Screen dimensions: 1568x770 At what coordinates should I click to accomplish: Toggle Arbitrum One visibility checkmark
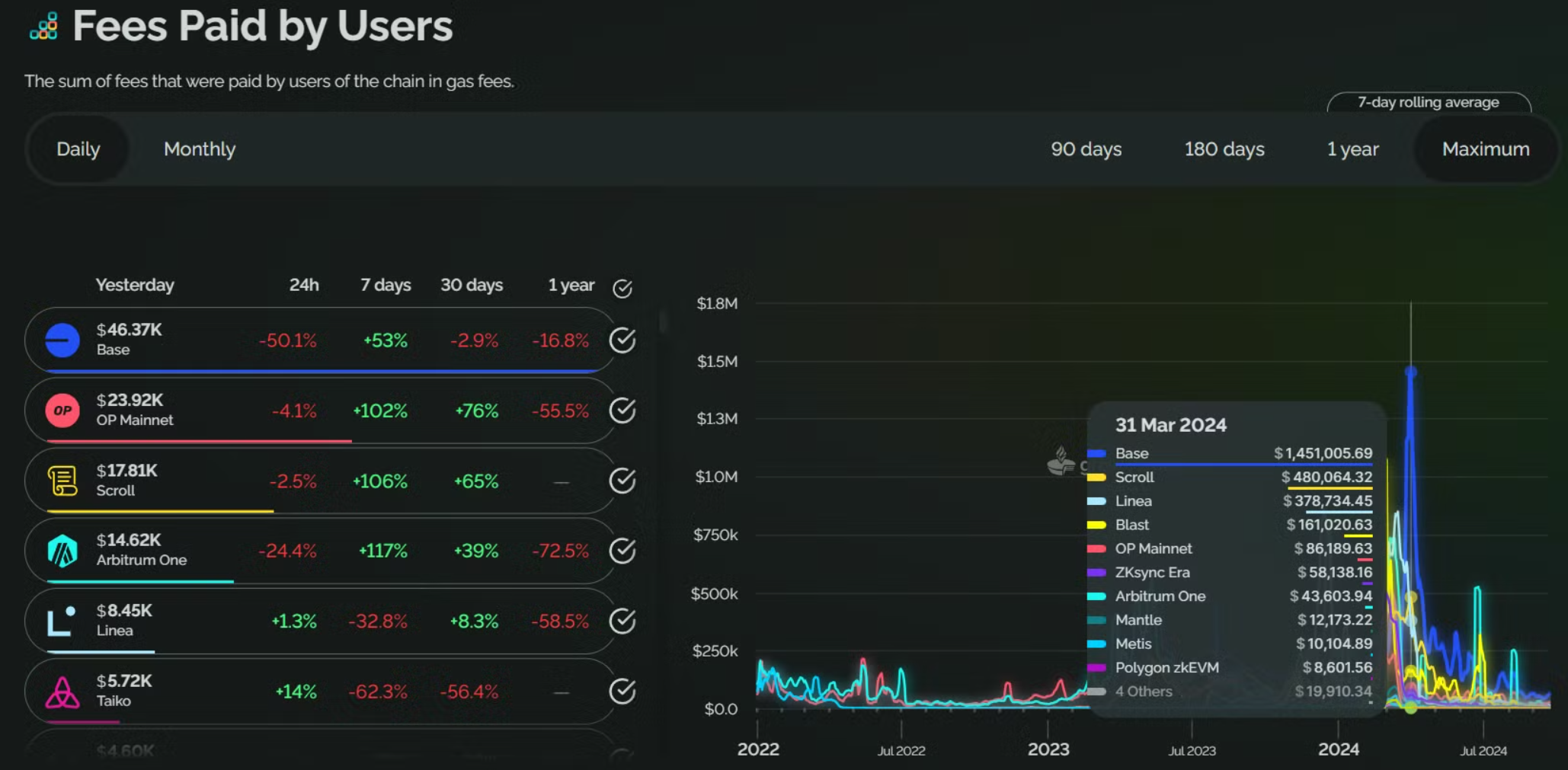coord(622,551)
